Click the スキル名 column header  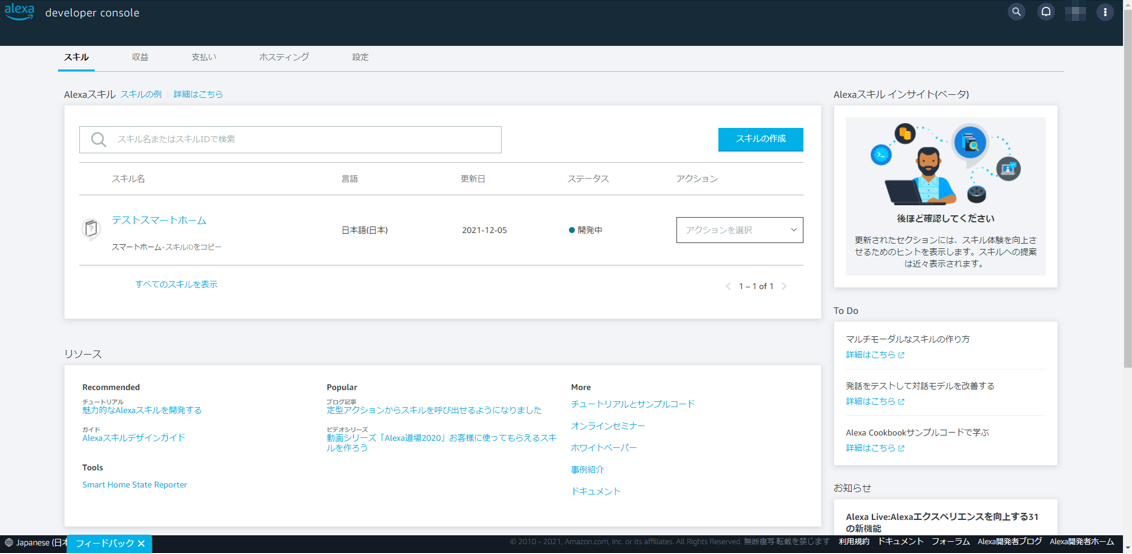coord(128,178)
